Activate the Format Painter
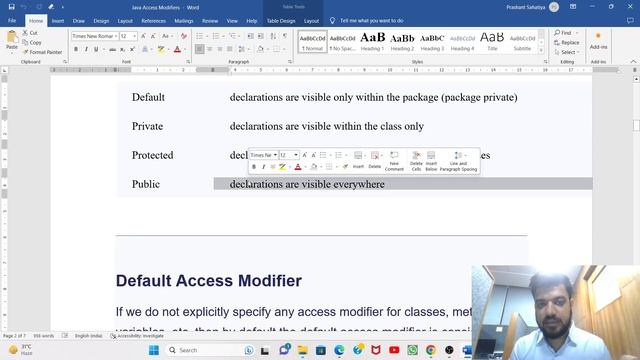The image size is (640, 360). coord(42,52)
